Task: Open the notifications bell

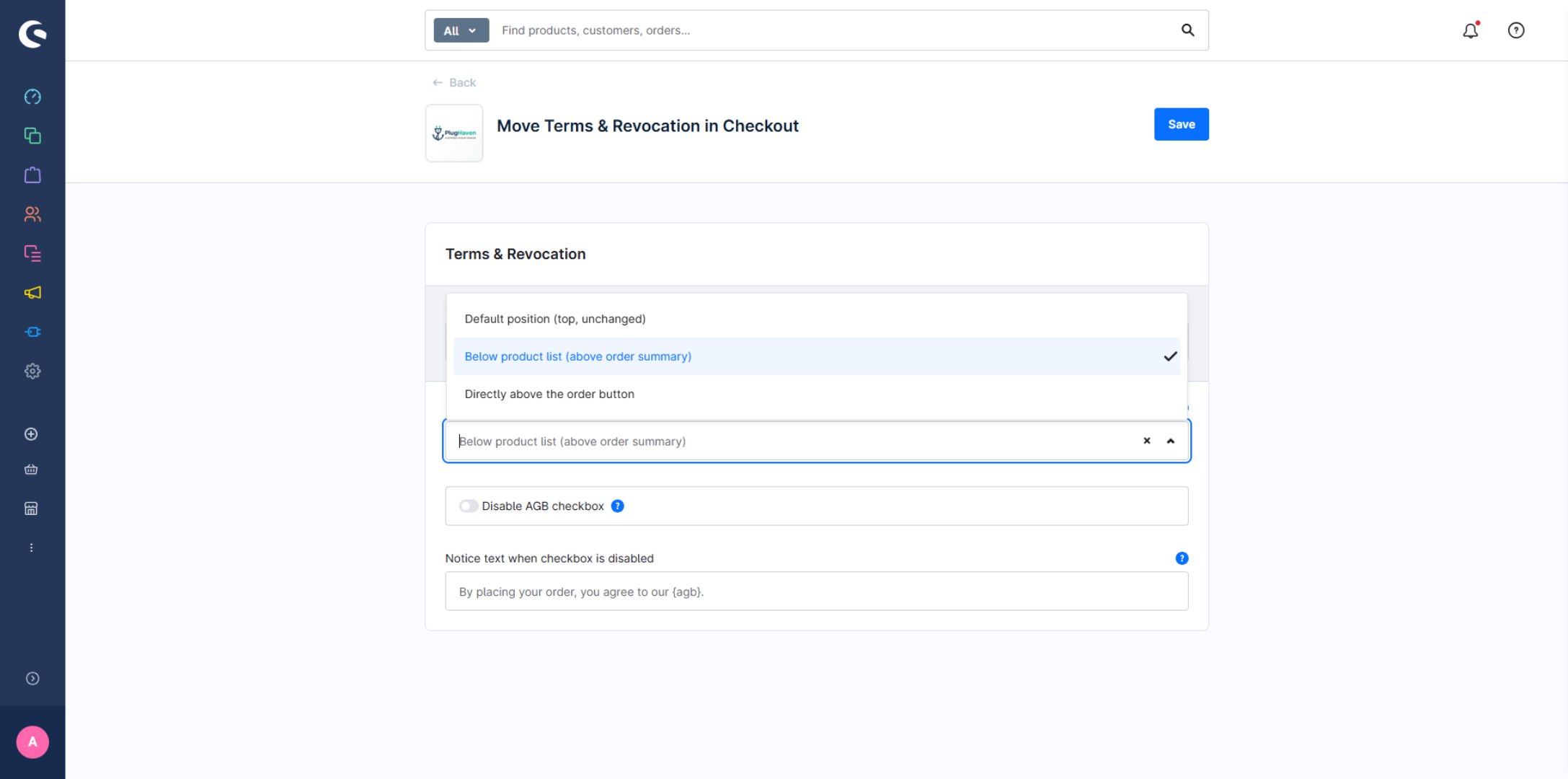Action: pyautogui.click(x=1471, y=30)
